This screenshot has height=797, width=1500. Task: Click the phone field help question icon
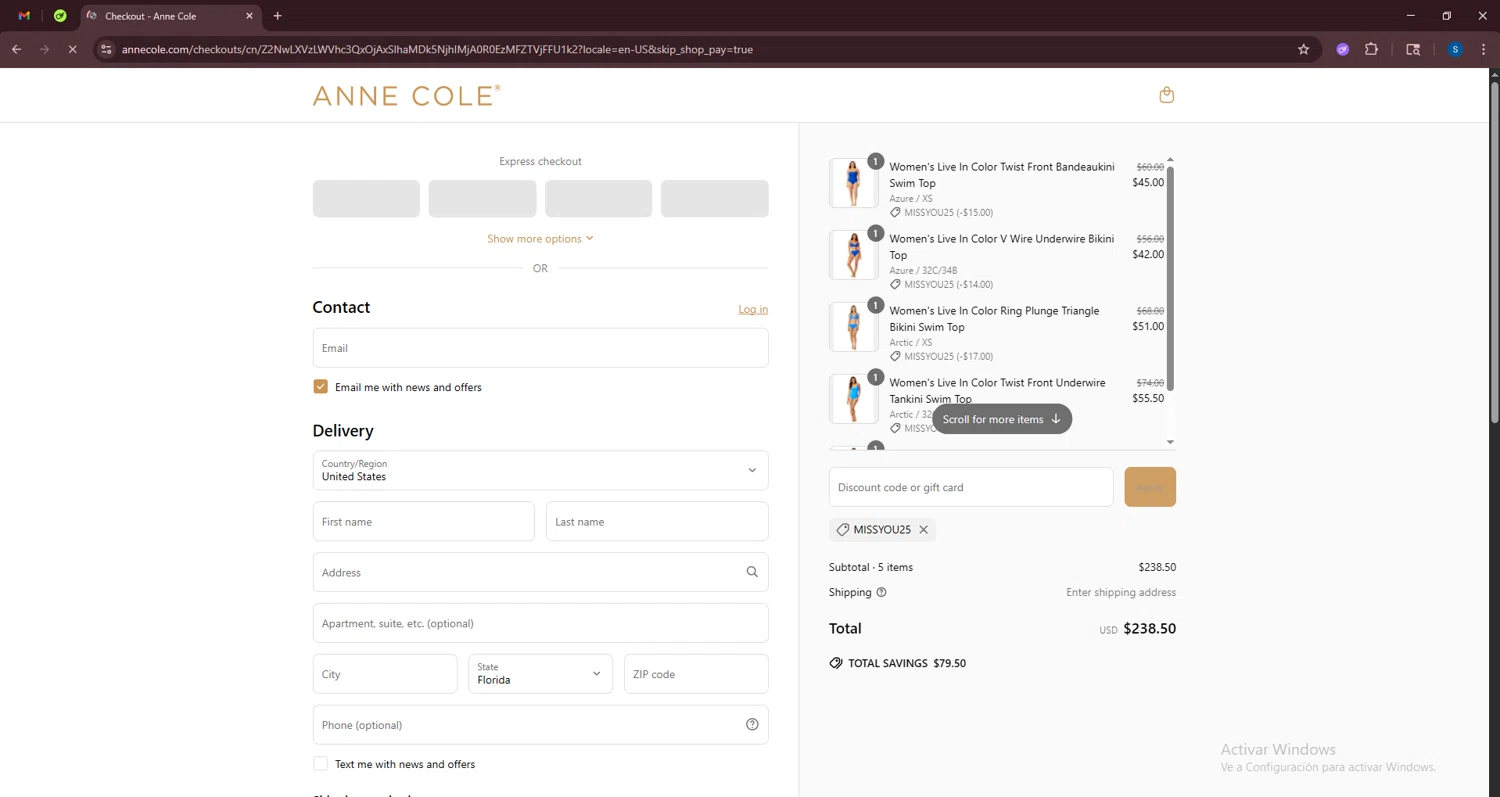tap(752, 725)
